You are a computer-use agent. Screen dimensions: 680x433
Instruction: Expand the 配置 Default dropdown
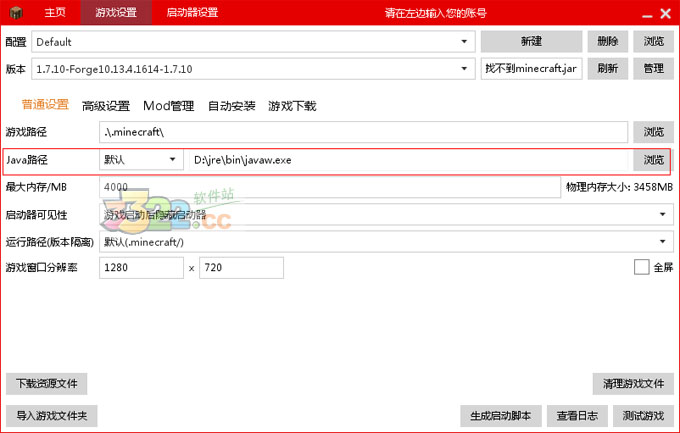tap(253, 42)
